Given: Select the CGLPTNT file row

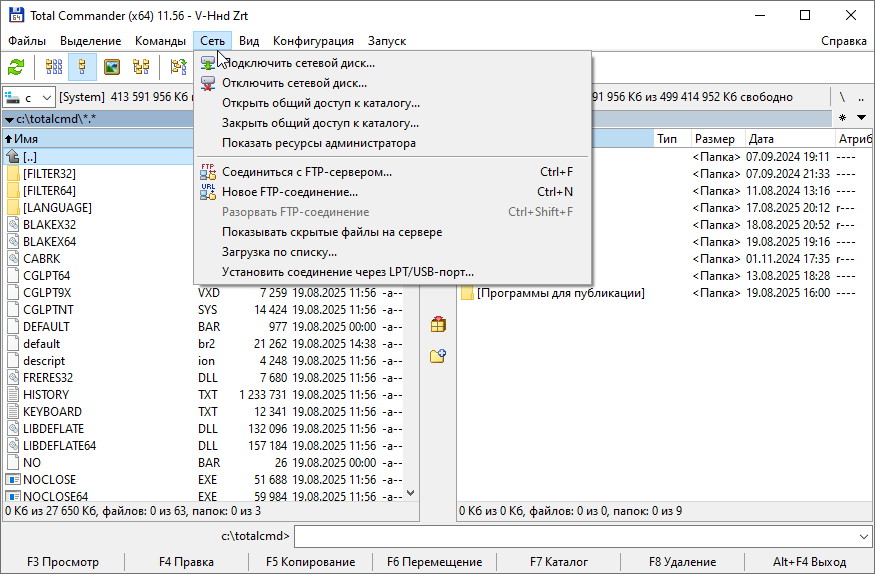Looking at the screenshot, I should point(204,310).
